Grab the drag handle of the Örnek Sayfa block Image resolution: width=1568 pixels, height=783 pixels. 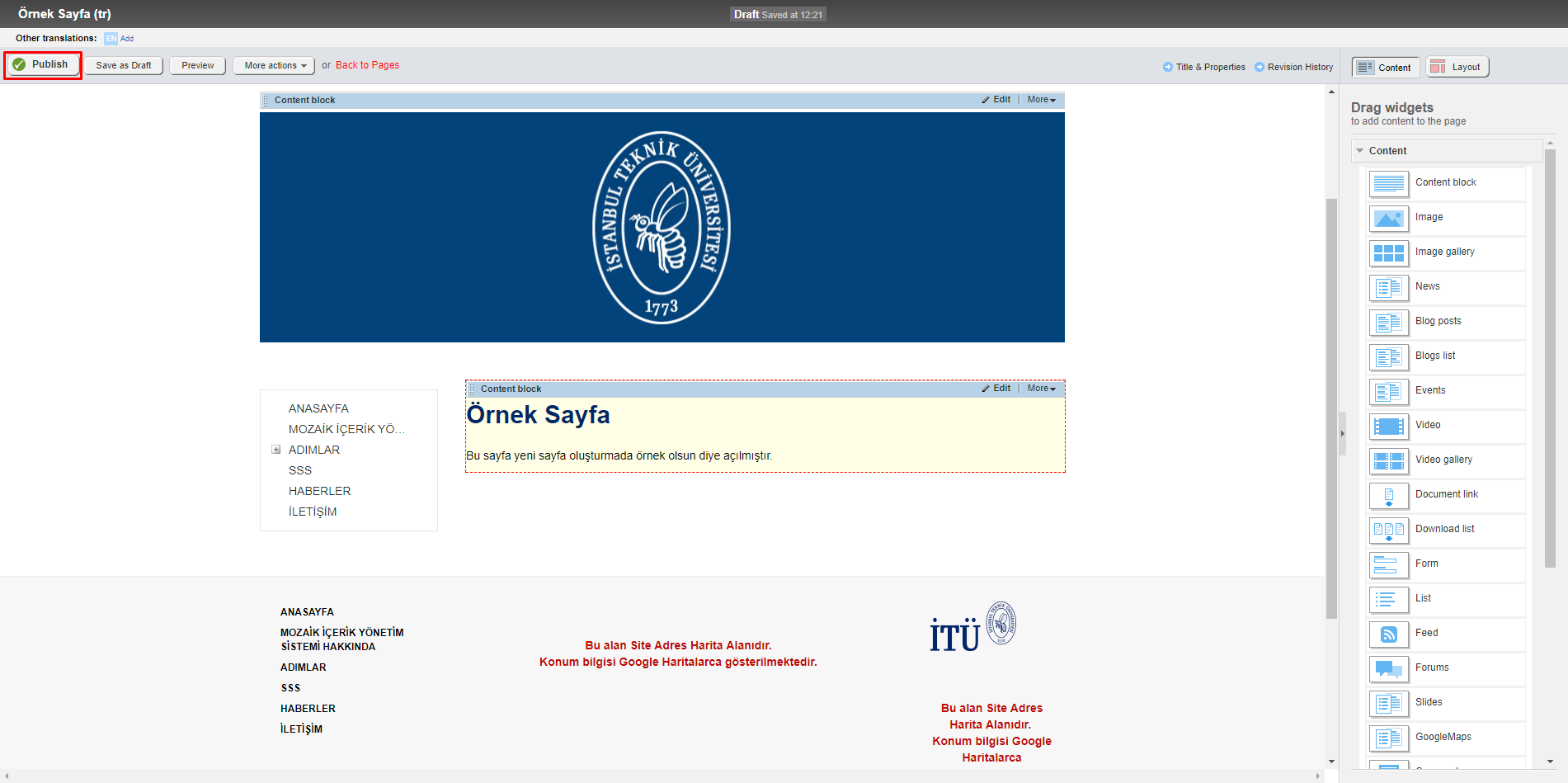[x=472, y=389]
